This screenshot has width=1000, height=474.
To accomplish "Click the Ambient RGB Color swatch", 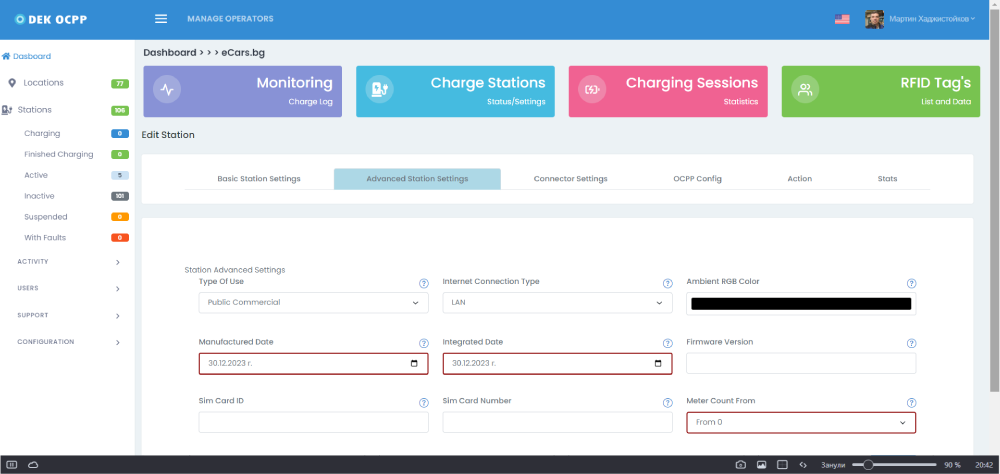I will point(800,303).
